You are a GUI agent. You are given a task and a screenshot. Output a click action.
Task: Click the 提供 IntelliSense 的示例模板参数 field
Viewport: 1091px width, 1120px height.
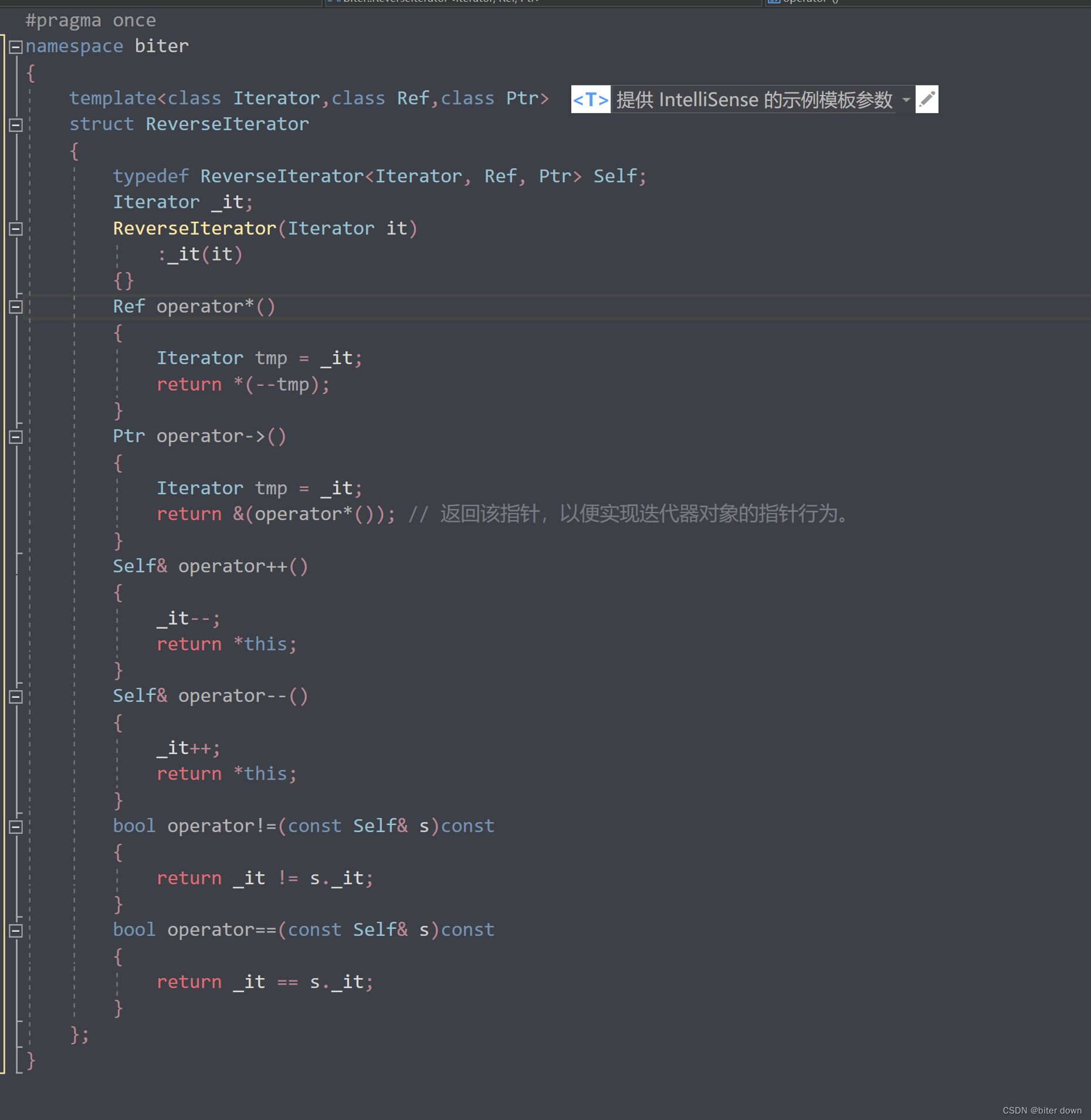(x=757, y=99)
